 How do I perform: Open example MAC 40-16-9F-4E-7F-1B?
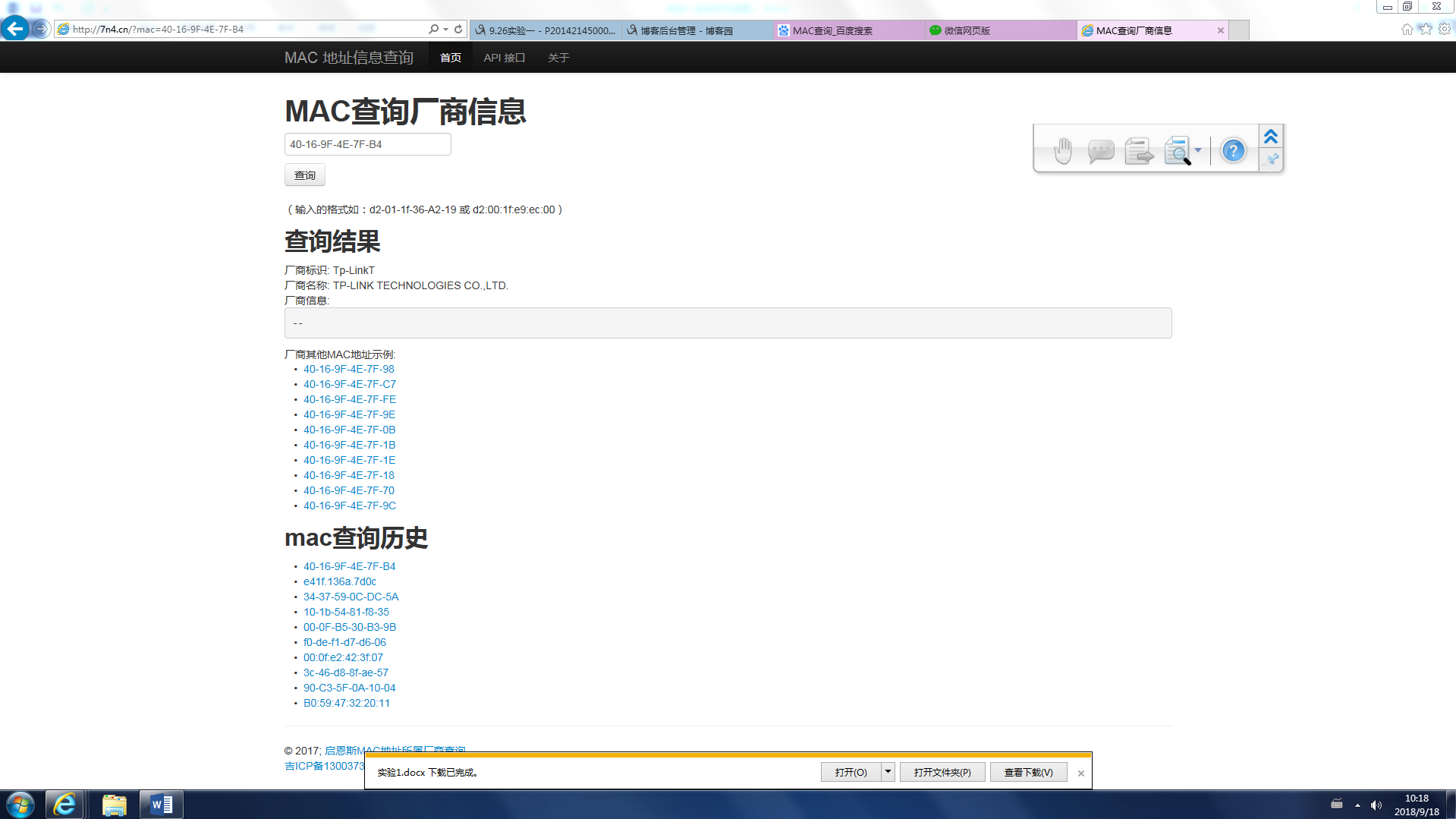350,446
